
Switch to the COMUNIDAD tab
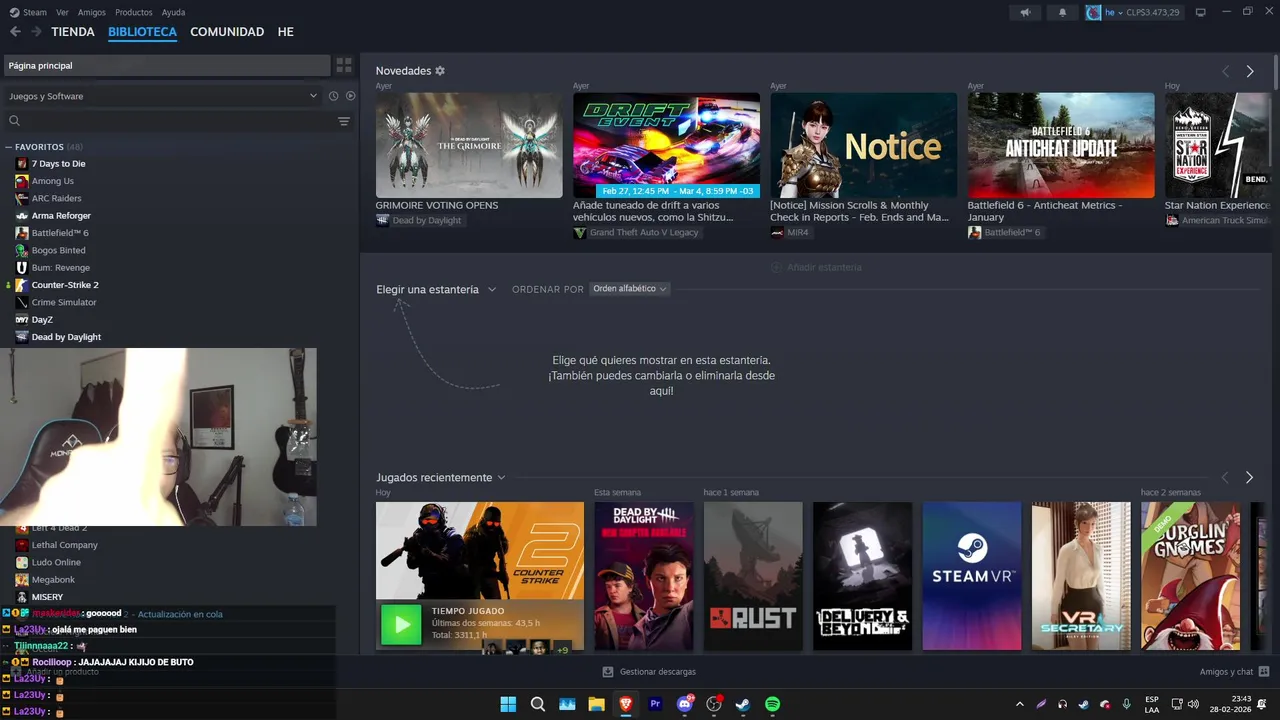[x=227, y=32]
